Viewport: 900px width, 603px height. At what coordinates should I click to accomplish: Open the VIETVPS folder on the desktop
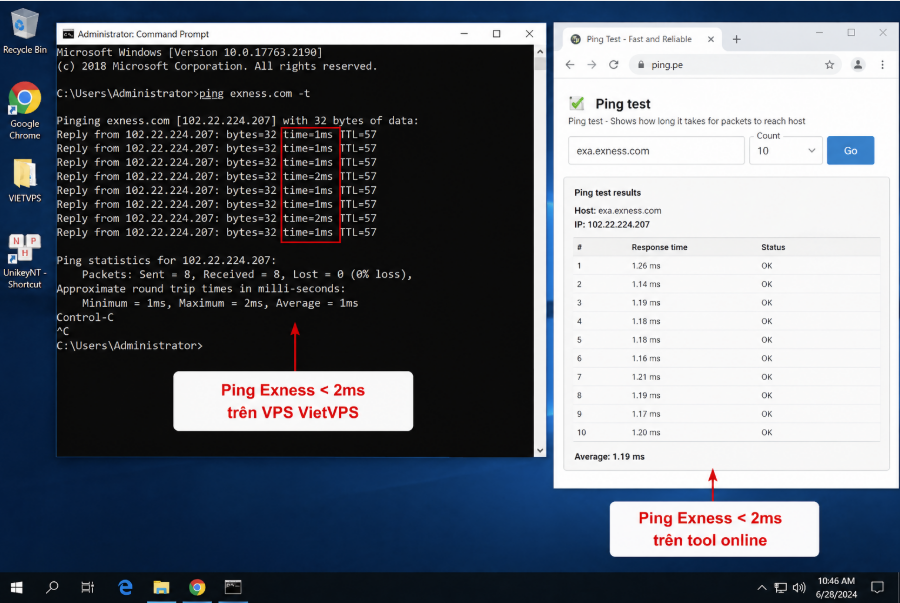25,180
